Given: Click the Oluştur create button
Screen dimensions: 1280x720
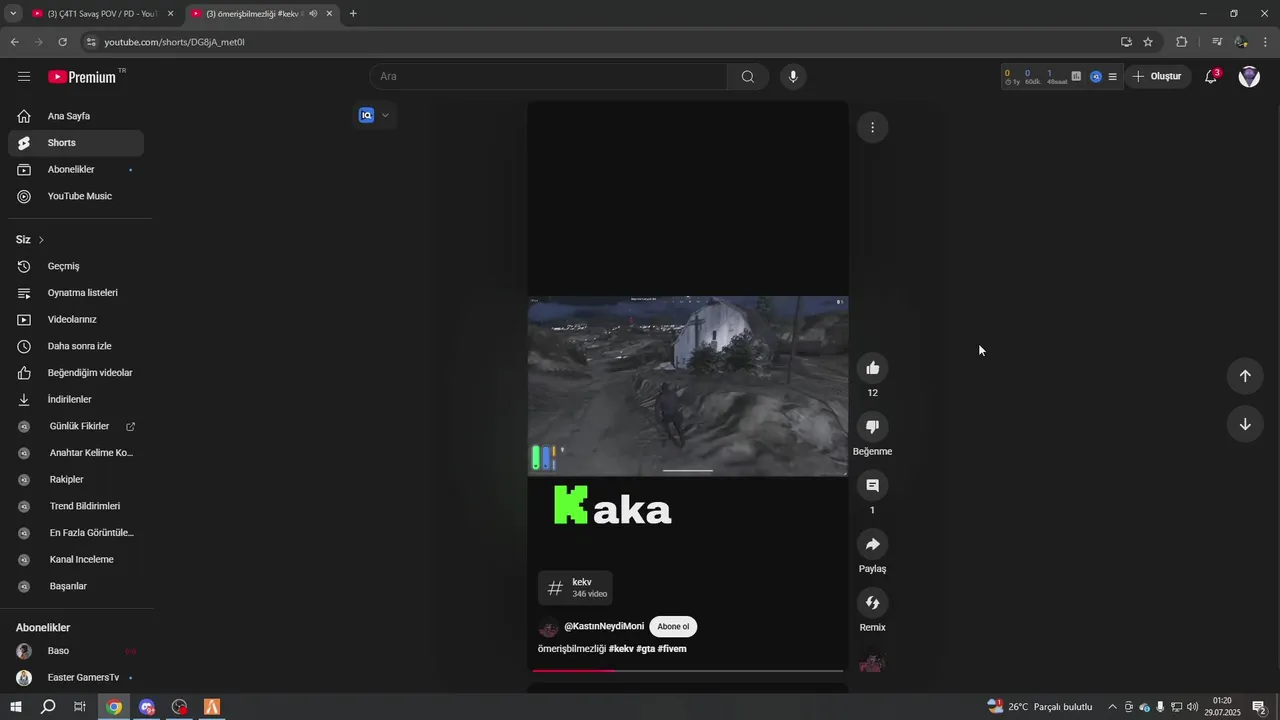Looking at the screenshot, I should click(1157, 77).
